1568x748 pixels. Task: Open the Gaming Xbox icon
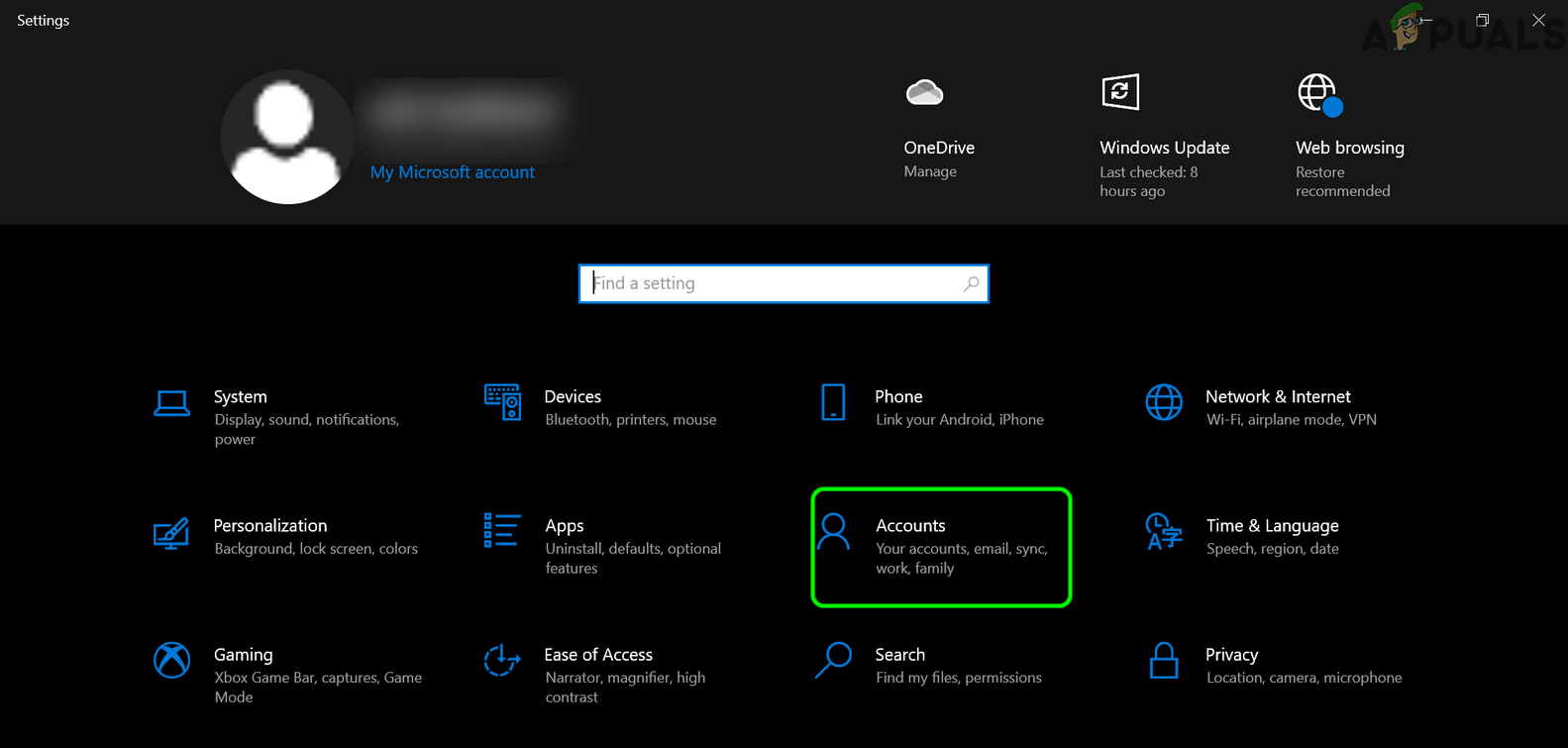pos(171,660)
